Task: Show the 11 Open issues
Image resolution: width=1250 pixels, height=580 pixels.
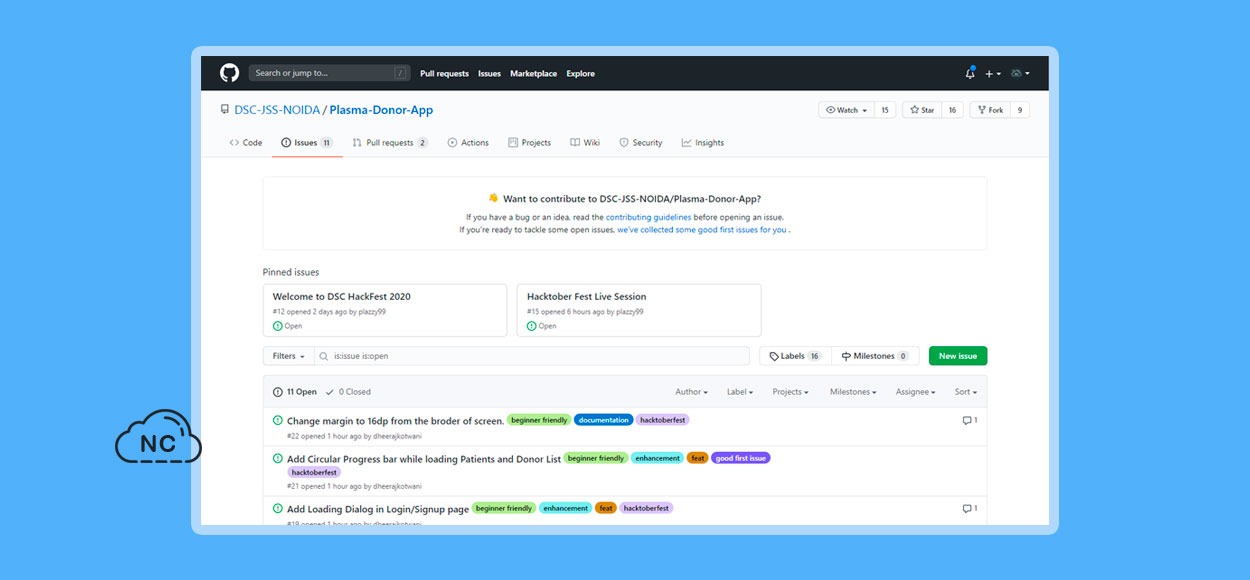Action: [x=295, y=392]
